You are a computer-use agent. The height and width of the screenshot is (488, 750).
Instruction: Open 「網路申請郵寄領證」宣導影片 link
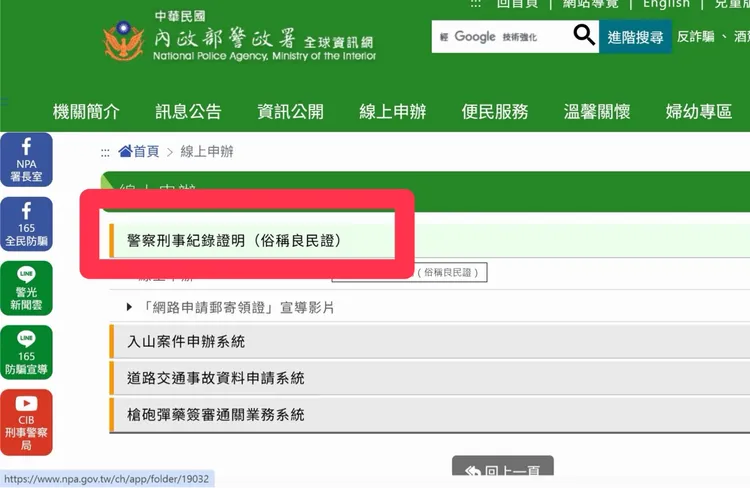click(238, 307)
